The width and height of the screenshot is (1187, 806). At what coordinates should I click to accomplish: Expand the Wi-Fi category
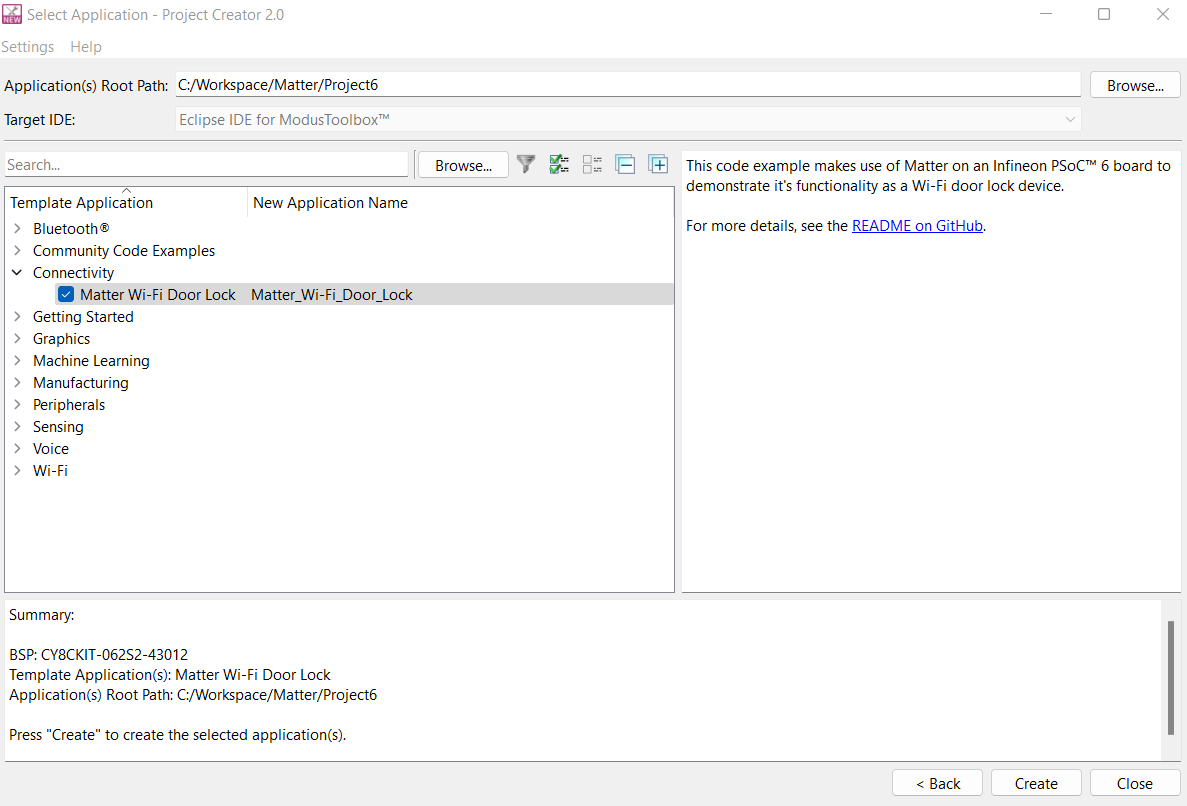pos(17,470)
